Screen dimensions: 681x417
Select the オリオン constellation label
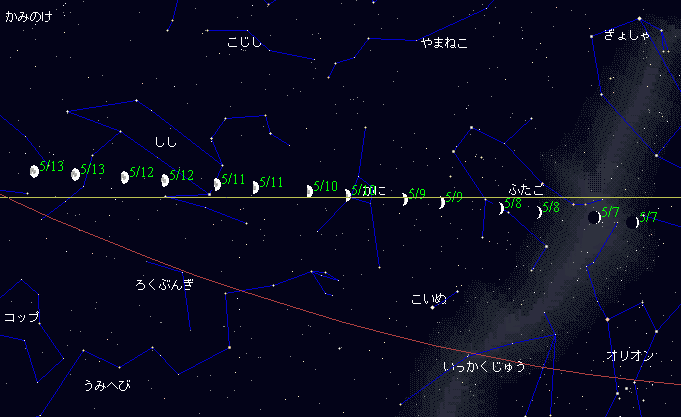point(630,357)
